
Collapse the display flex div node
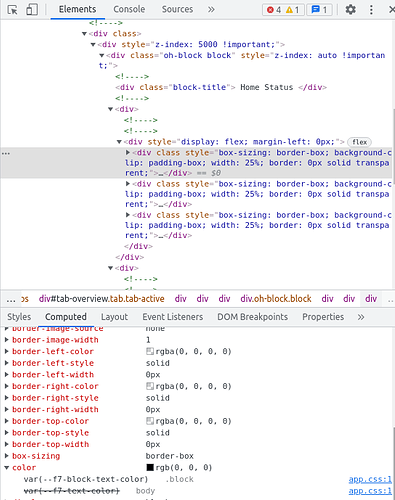click(119, 142)
